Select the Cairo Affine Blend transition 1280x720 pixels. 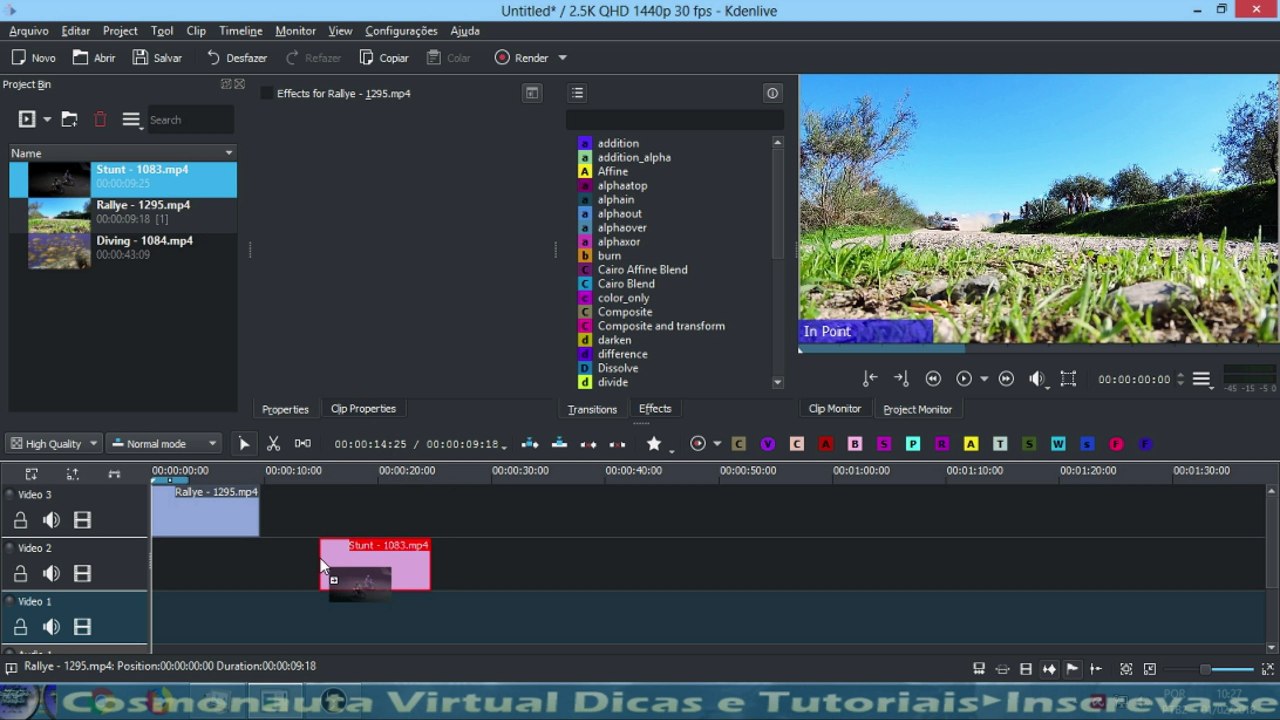642,270
